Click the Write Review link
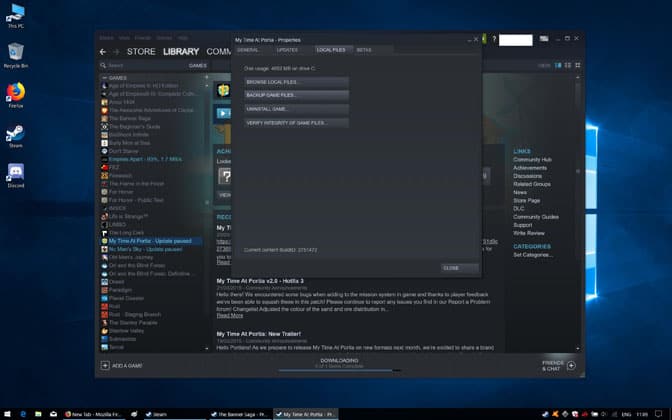 pyautogui.click(x=529, y=233)
